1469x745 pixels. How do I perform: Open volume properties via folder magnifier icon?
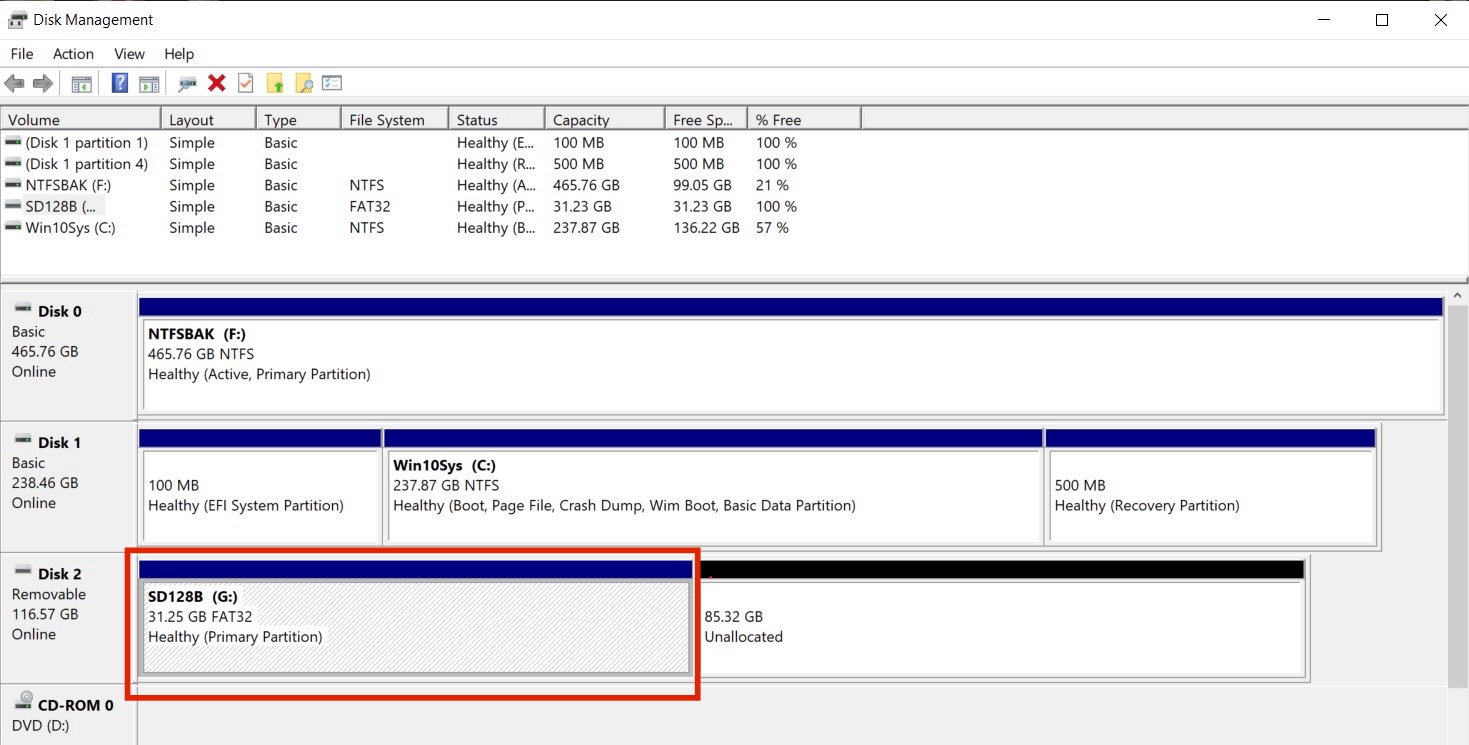[x=303, y=83]
